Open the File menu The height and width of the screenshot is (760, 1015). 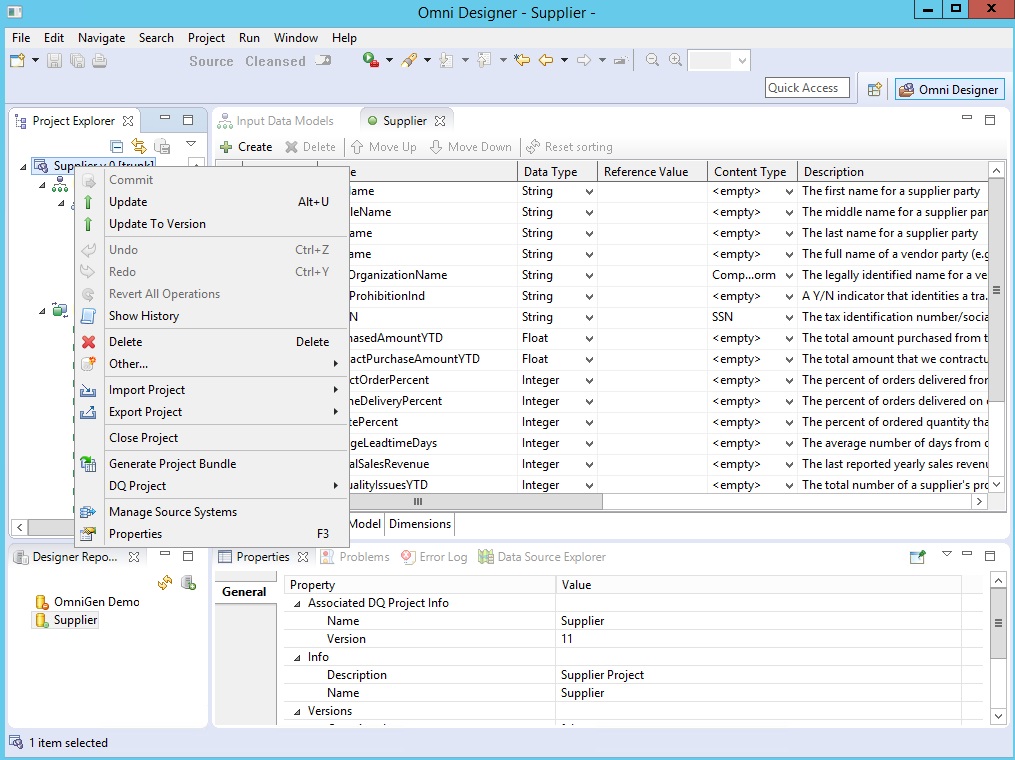click(x=21, y=38)
